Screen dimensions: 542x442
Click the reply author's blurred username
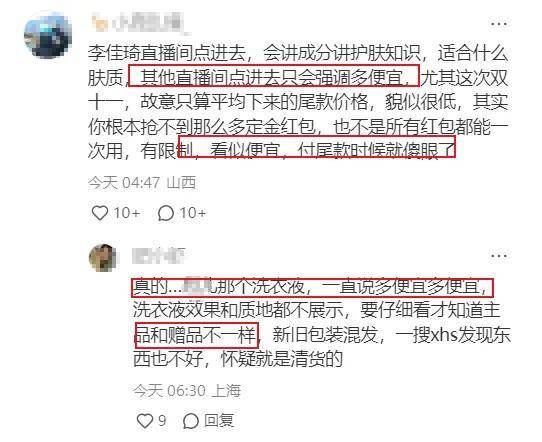click(159, 256)
